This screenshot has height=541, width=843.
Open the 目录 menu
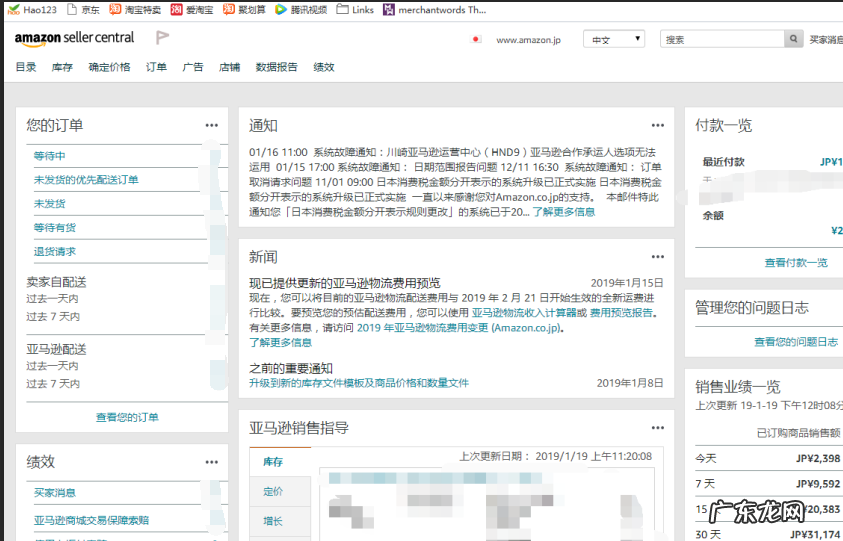tap(26, 67)
